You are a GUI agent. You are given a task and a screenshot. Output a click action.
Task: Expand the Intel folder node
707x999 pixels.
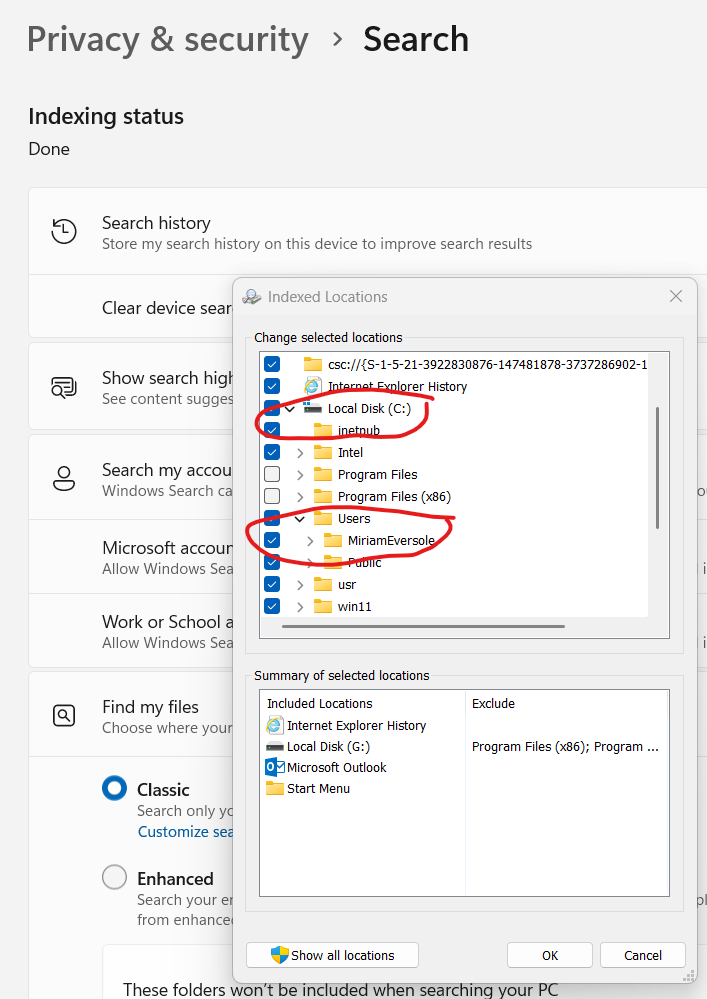(x=300, y=452)
